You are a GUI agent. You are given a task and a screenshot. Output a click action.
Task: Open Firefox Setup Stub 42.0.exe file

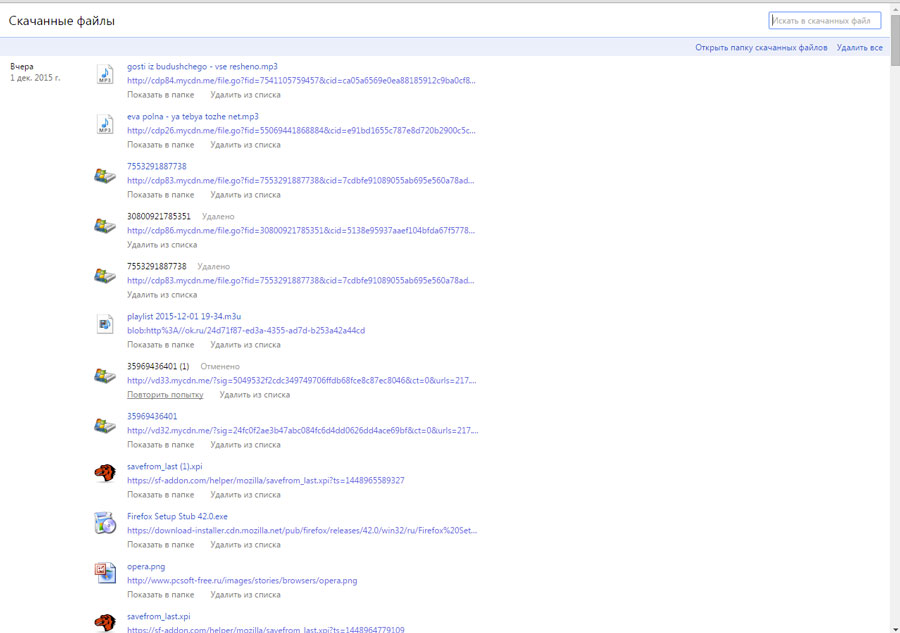pyautogui.click(x=177, y=516)
